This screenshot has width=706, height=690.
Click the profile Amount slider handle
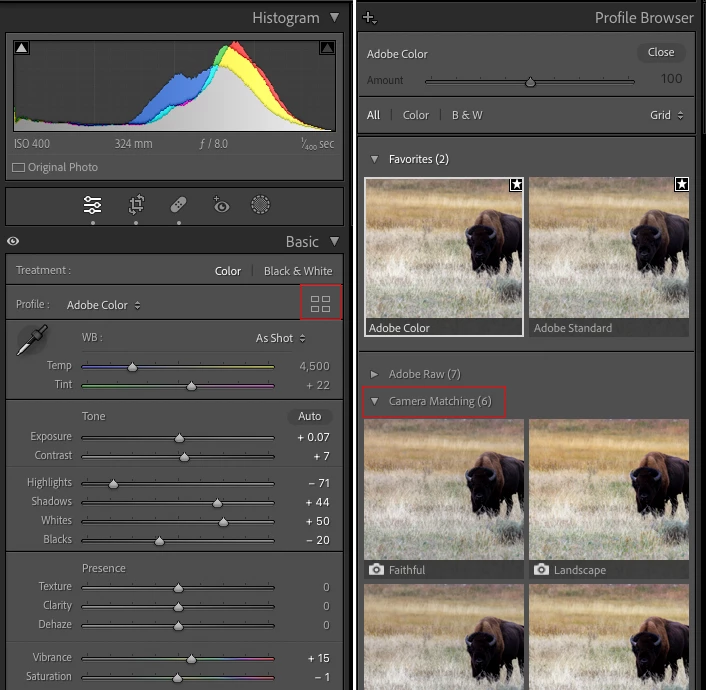(530, 82)
